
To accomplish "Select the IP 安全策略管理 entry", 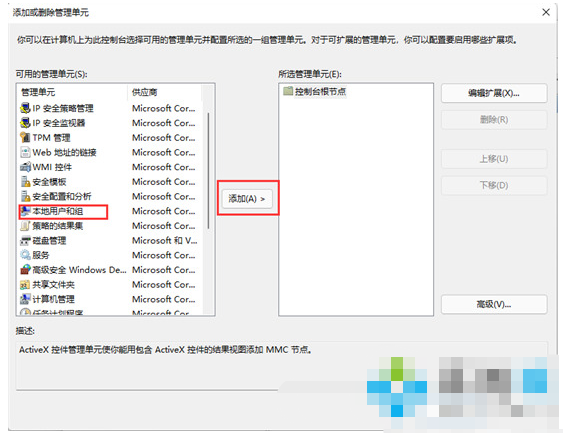I will click(x=109, y=108).
